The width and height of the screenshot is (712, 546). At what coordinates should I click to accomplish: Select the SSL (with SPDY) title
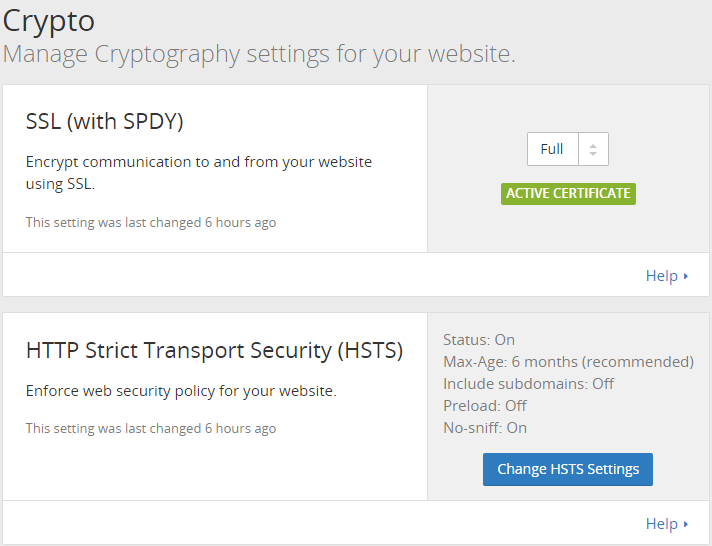(x=105, y=122)
